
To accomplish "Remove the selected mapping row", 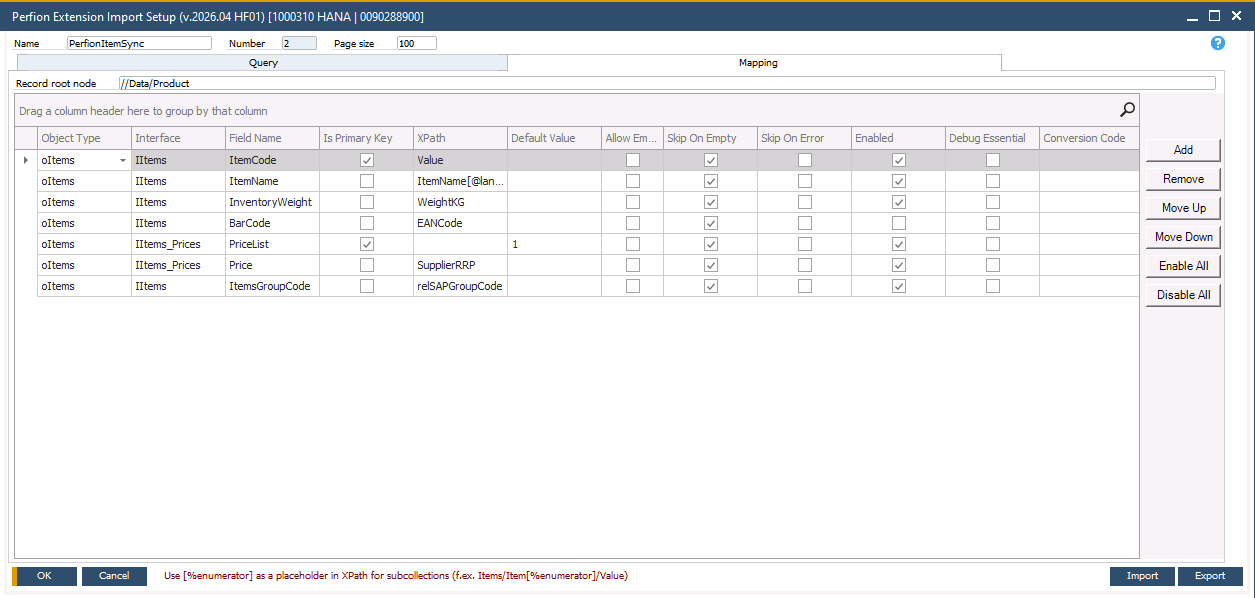I will (1183, 178).
